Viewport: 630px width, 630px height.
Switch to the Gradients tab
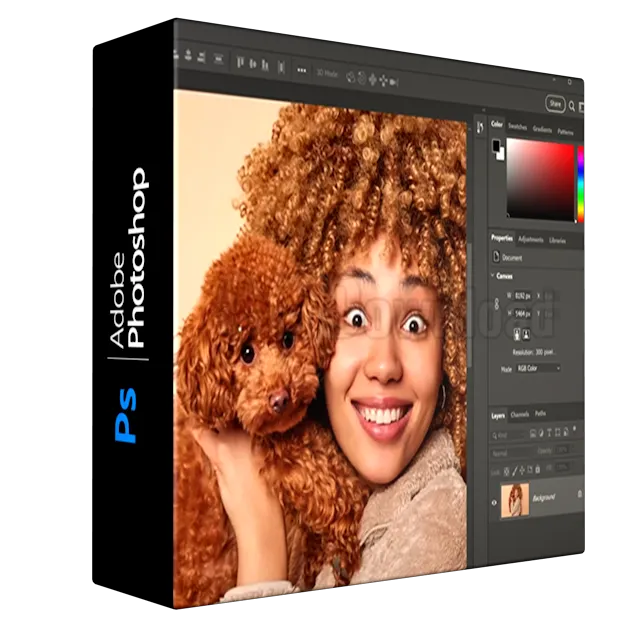click(542, 130)
